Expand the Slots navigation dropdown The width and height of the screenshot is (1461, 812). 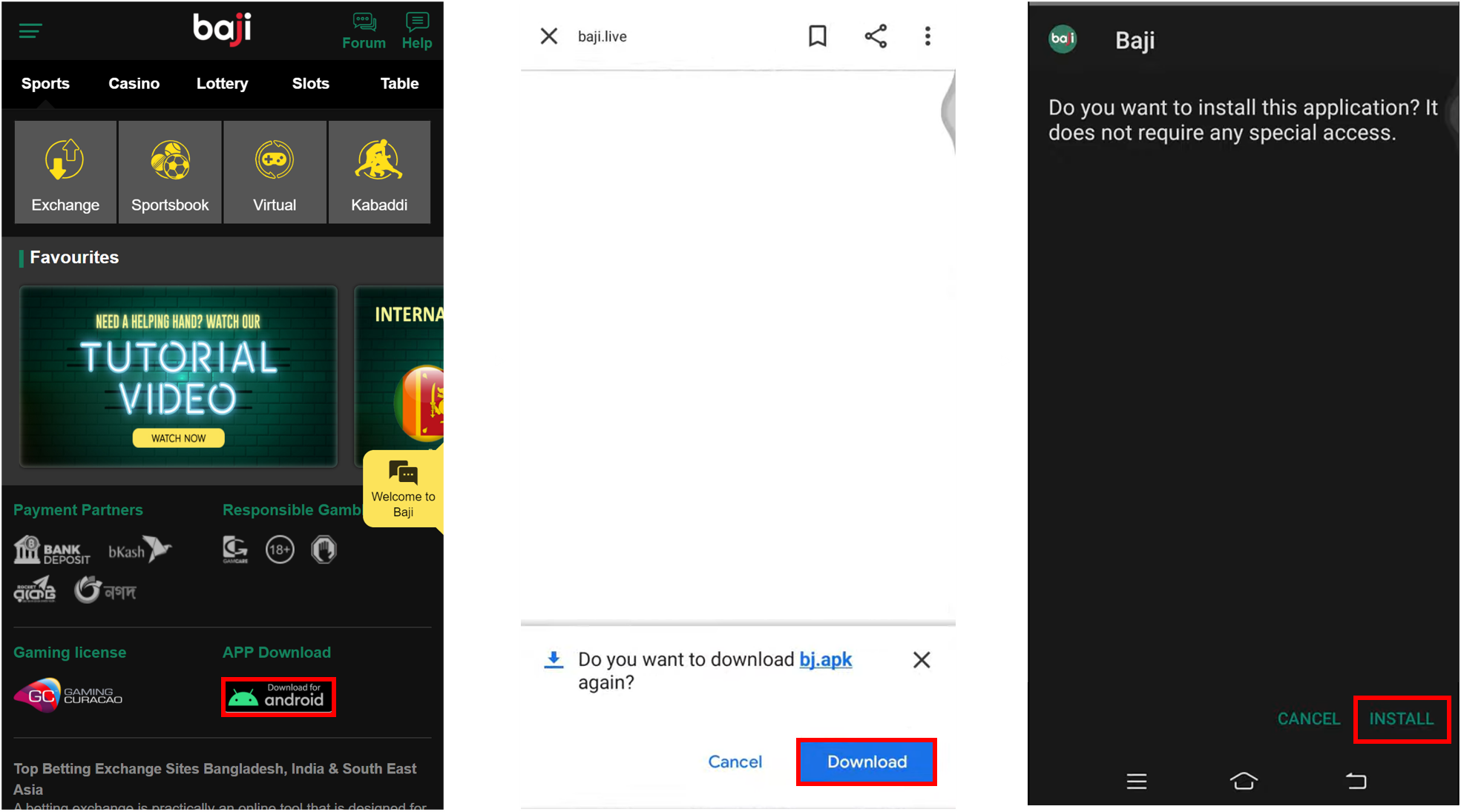311,83
